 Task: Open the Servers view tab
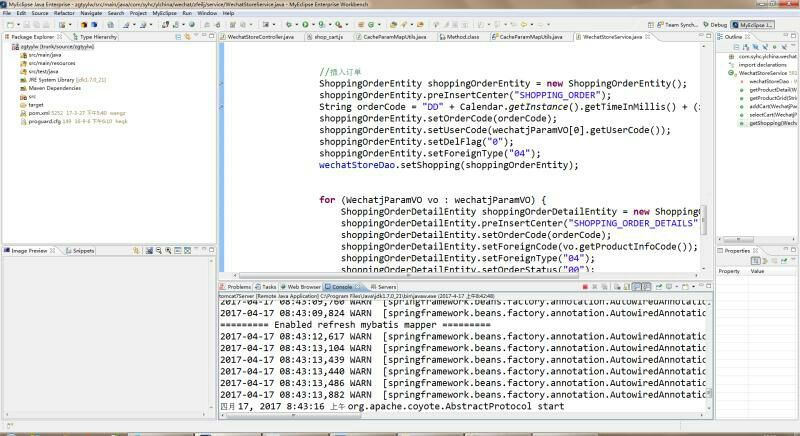(385, 286)
